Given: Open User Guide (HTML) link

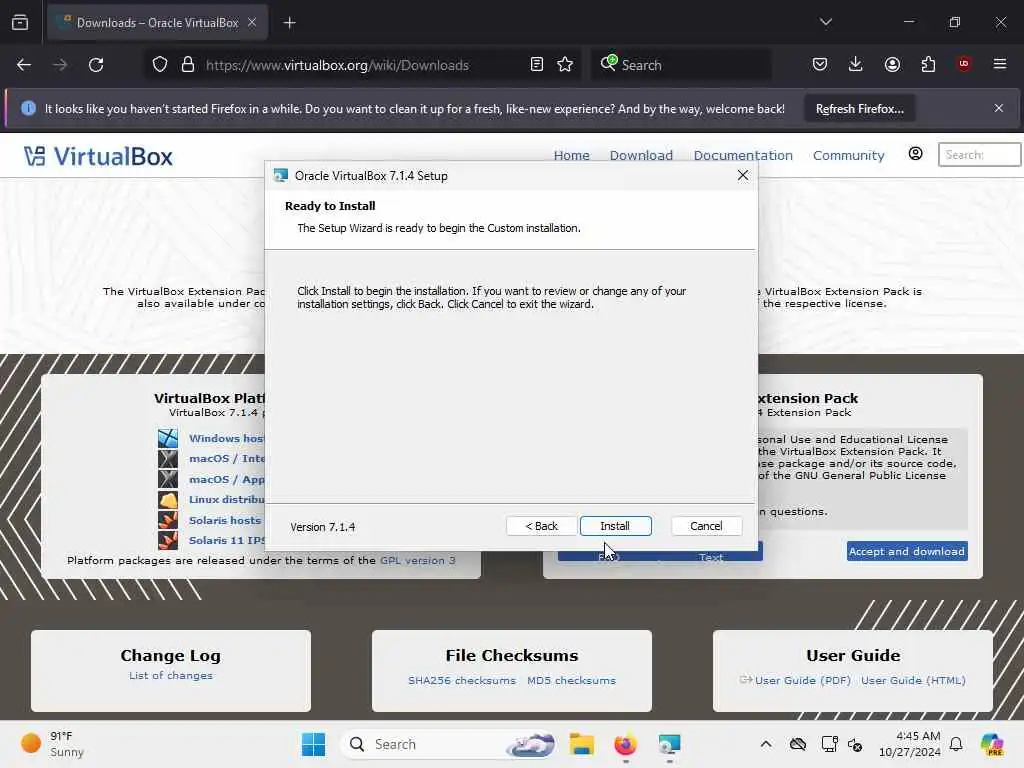Looking at the screenshot, I should pyautogui.click(x=913, y=680).
